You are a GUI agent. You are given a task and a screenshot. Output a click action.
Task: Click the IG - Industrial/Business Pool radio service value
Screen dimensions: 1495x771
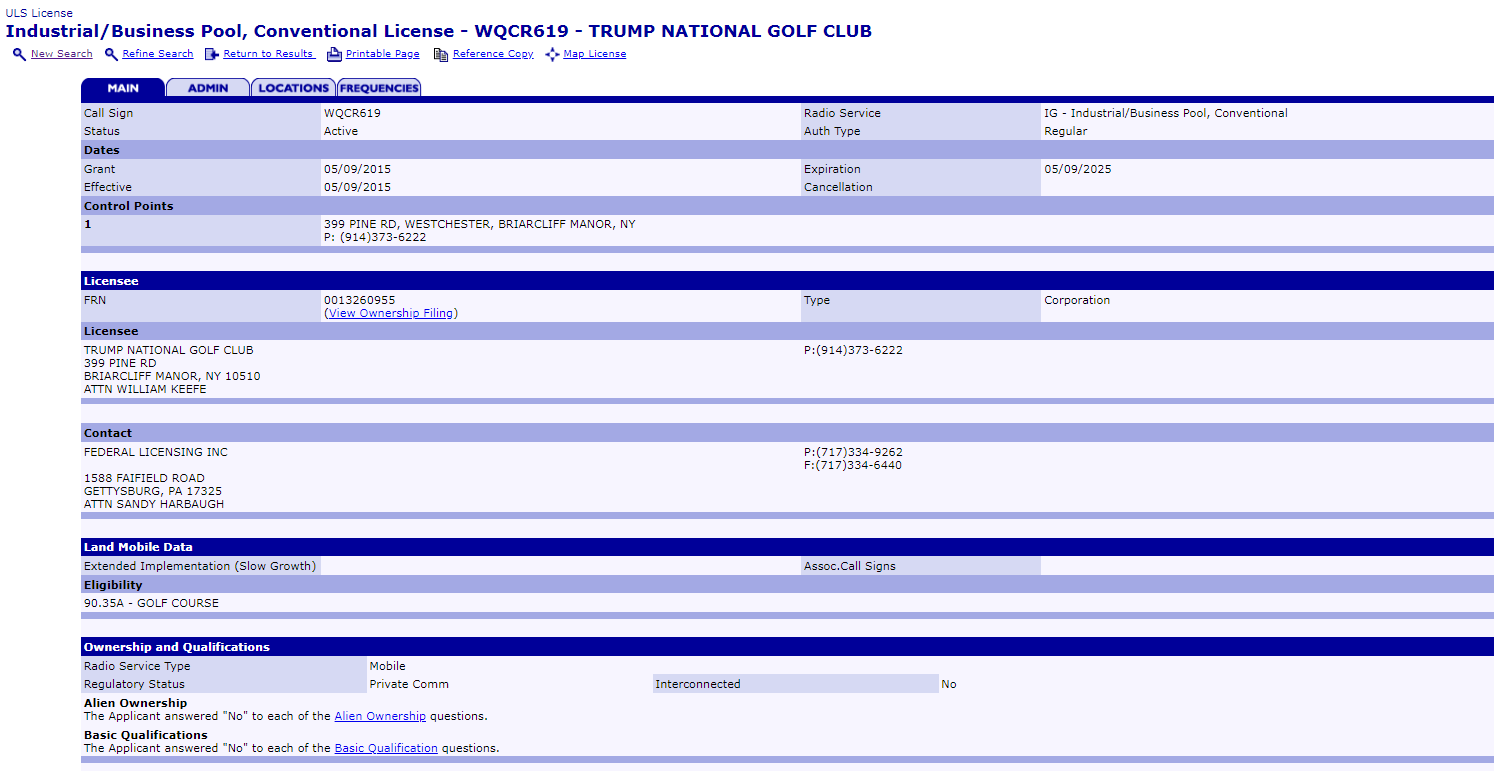coord(1166,113)
